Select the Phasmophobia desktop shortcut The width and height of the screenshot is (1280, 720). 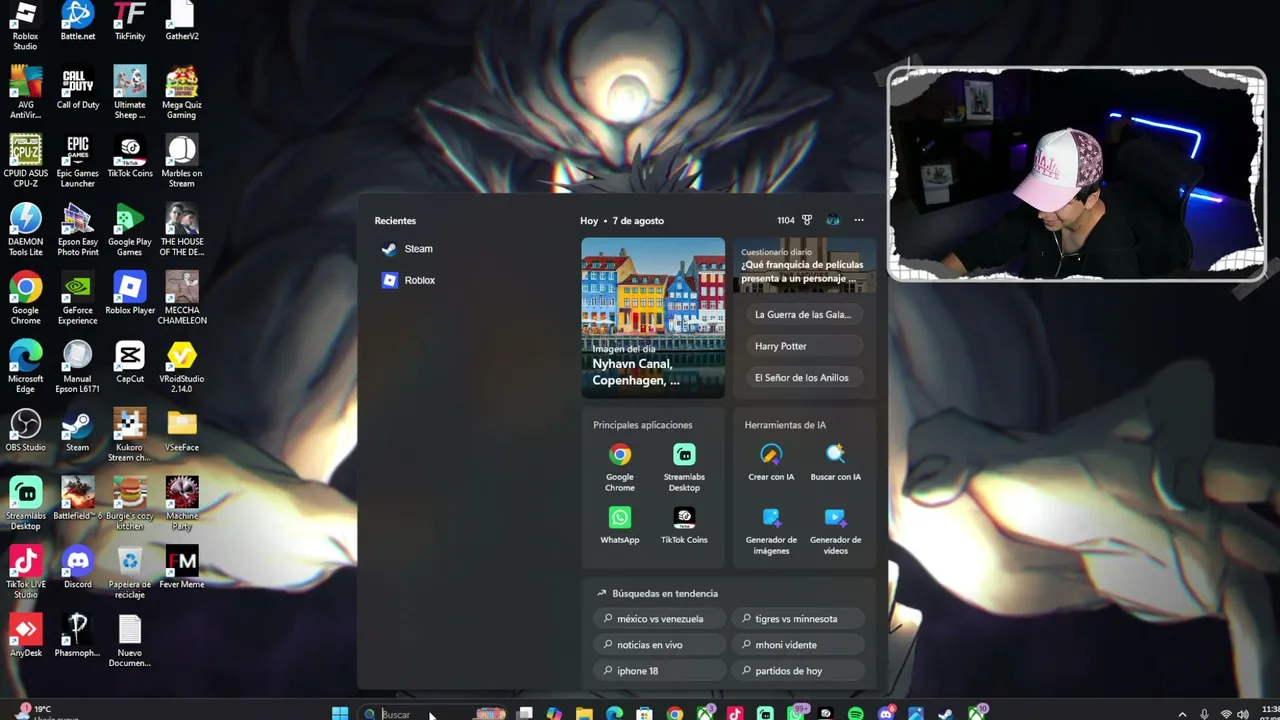point(78,636)
